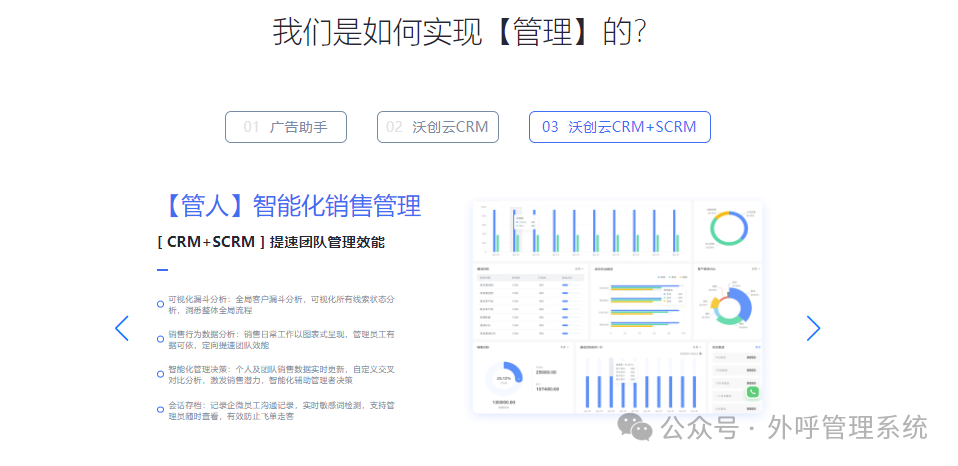The width and height of the screenshot is (958, 466).
Task: Click bullet circle beside 会话存档
Action: click(x=160, y=410)
